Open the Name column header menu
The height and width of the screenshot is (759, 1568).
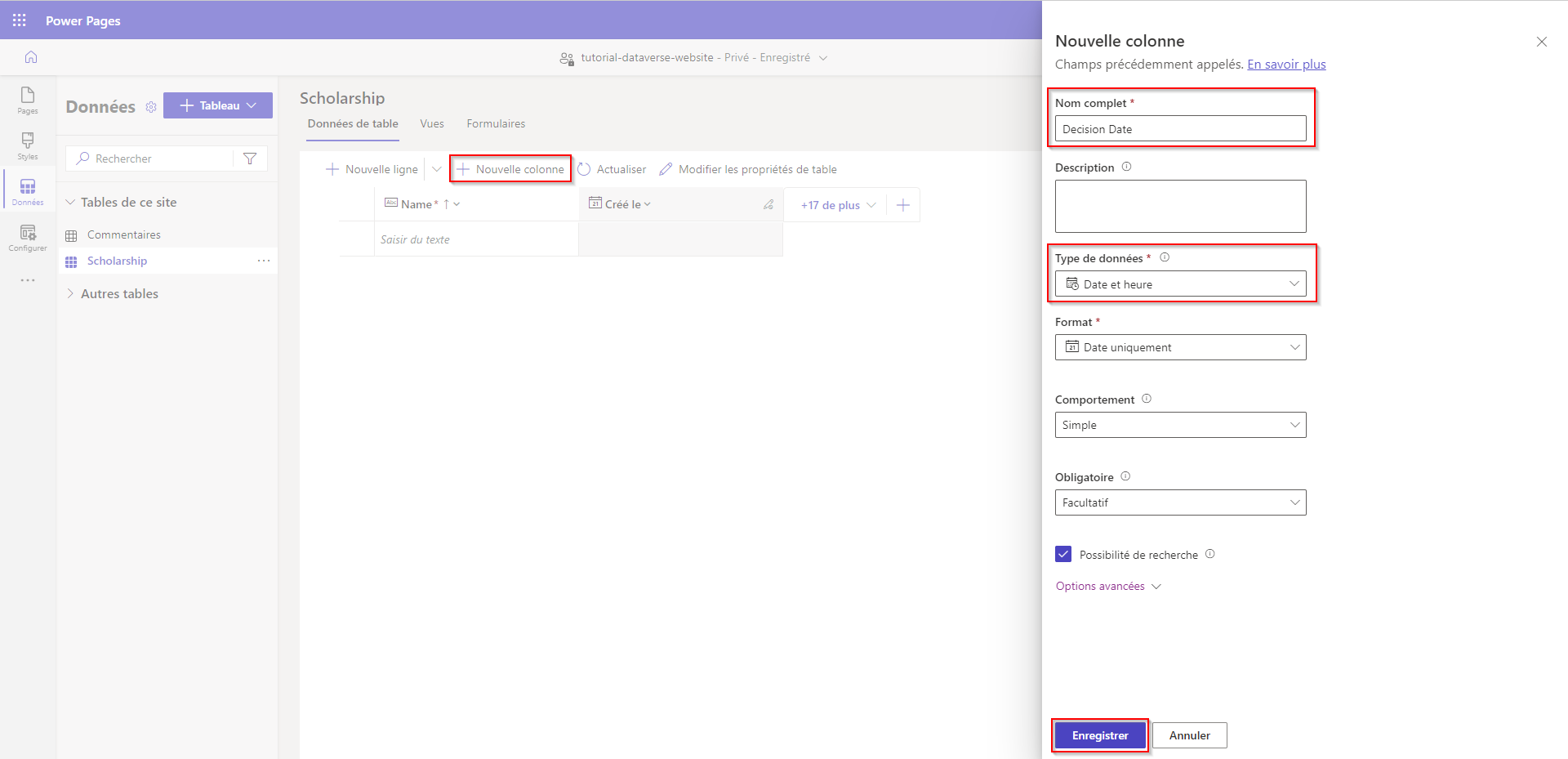[x=457, y=204]
